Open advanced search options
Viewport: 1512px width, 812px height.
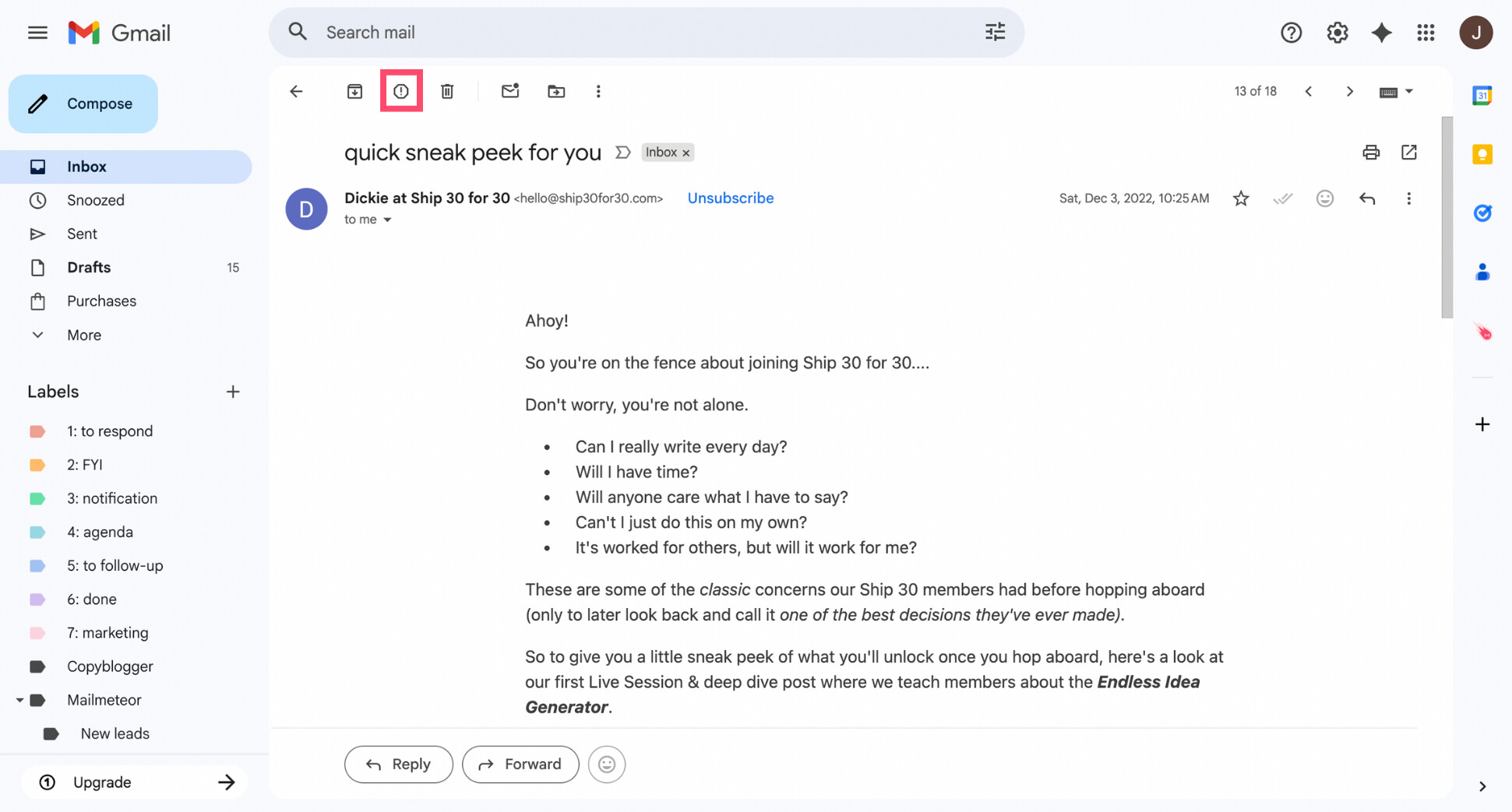click(x=995, y=32)
